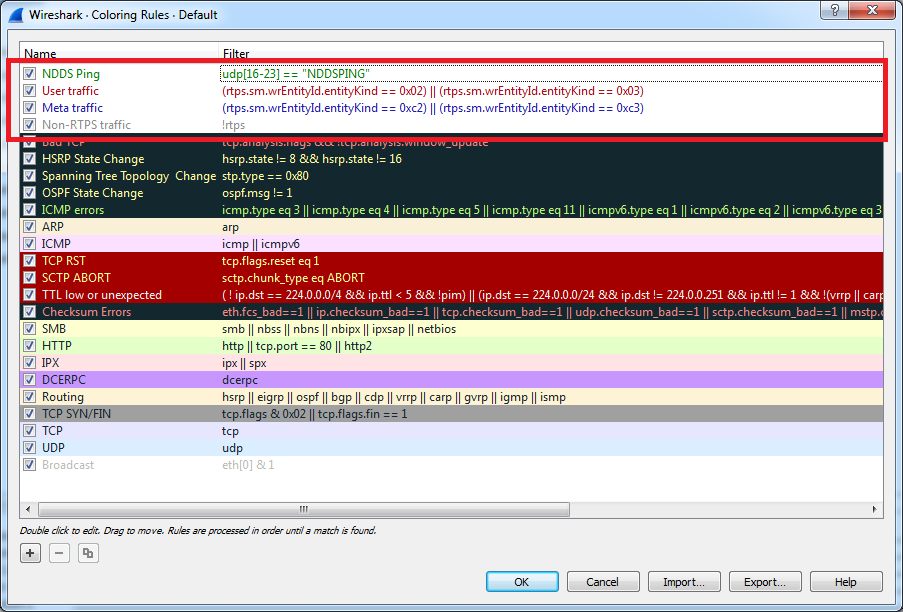Image resolution: width=903 pixels, height=612 pixels.
Task: Disable the TCP SYN/FIN checkbox
Action: pyautogui.click(x=29, y=414)
